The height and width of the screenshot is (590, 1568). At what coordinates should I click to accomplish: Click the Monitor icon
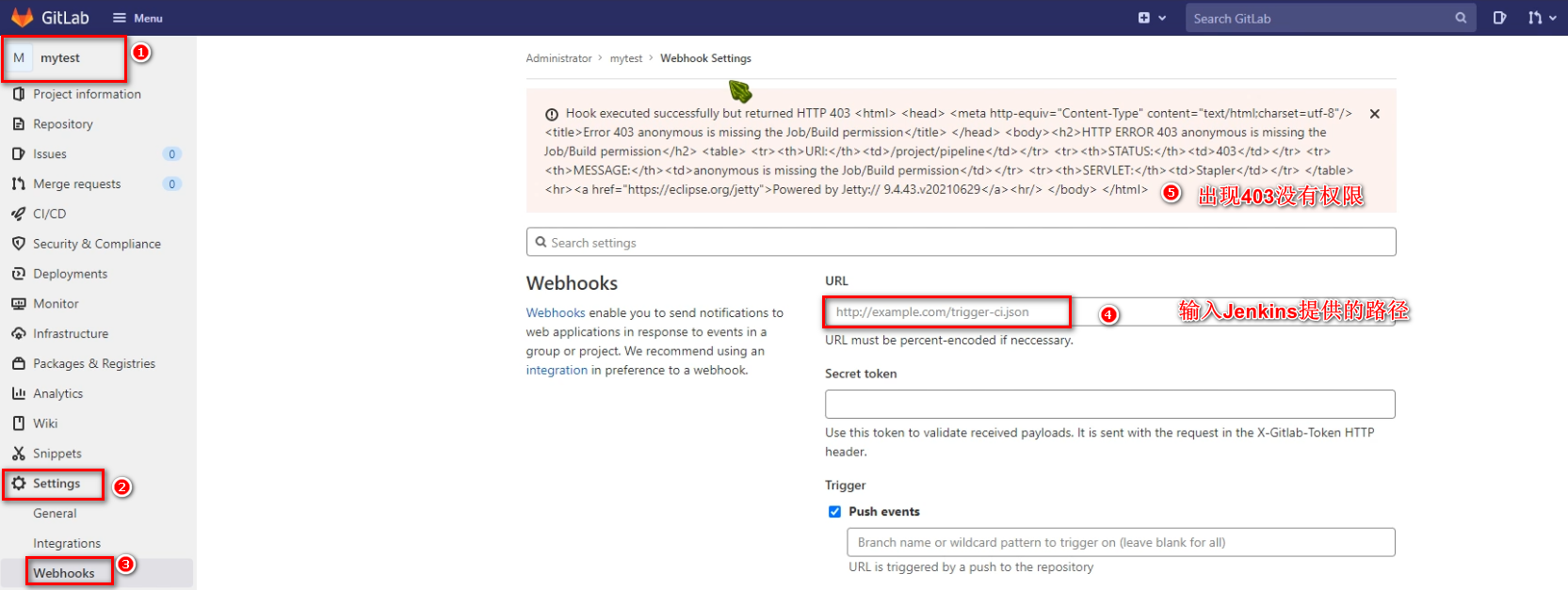[19, 304]
